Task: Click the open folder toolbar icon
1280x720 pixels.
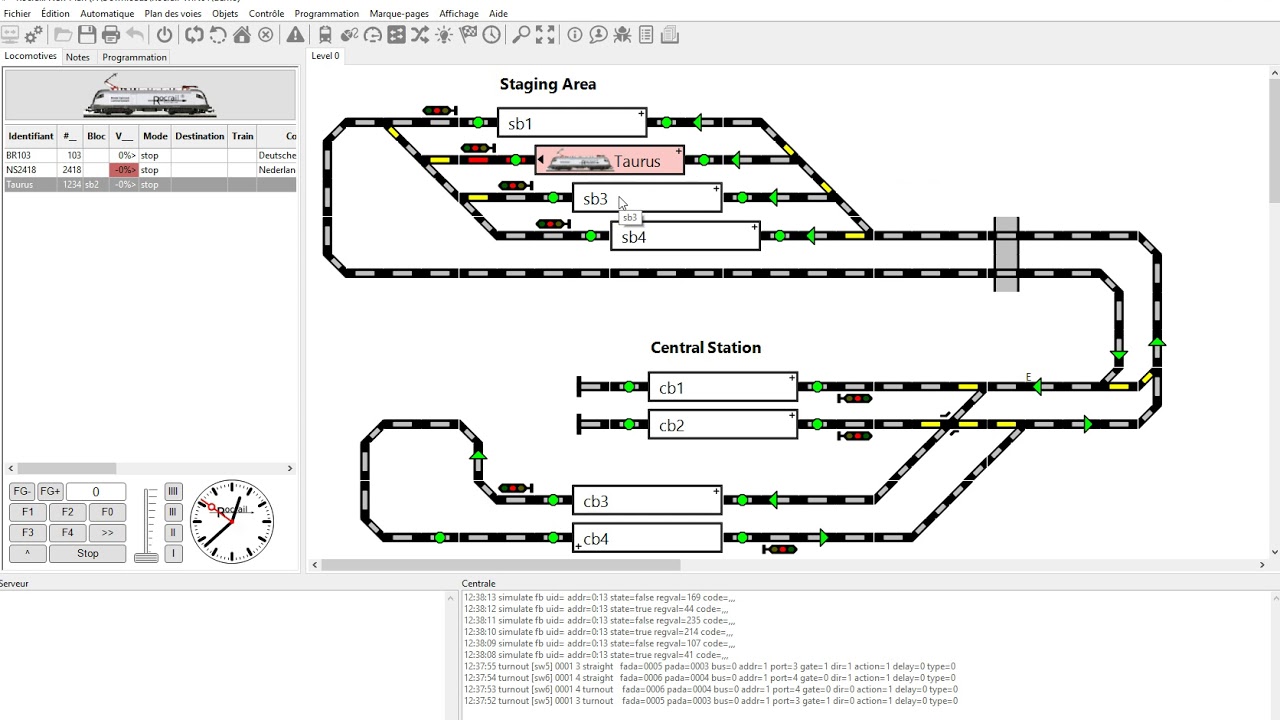Action: (x=63, y=35)
